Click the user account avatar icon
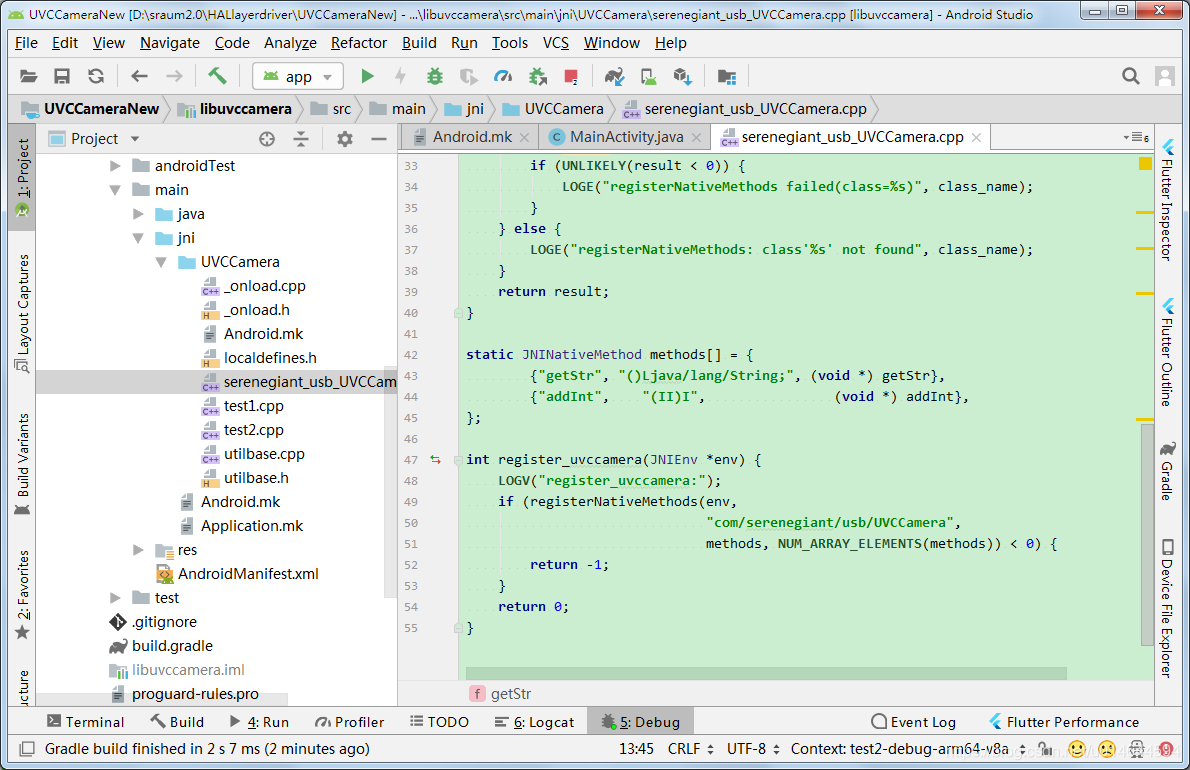The height and width of the screenshot is (770, 1190). (x=1165, y=77)
